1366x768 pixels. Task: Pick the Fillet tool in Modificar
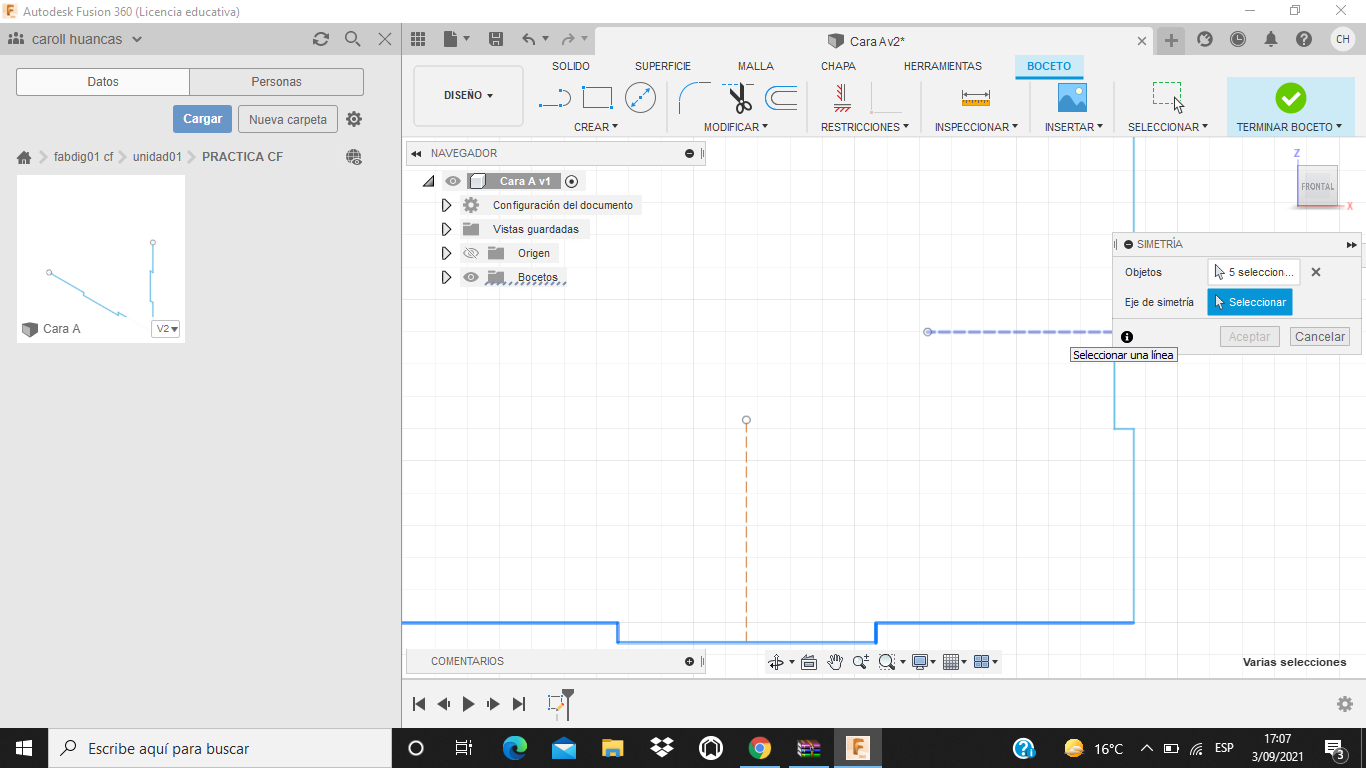694,98
